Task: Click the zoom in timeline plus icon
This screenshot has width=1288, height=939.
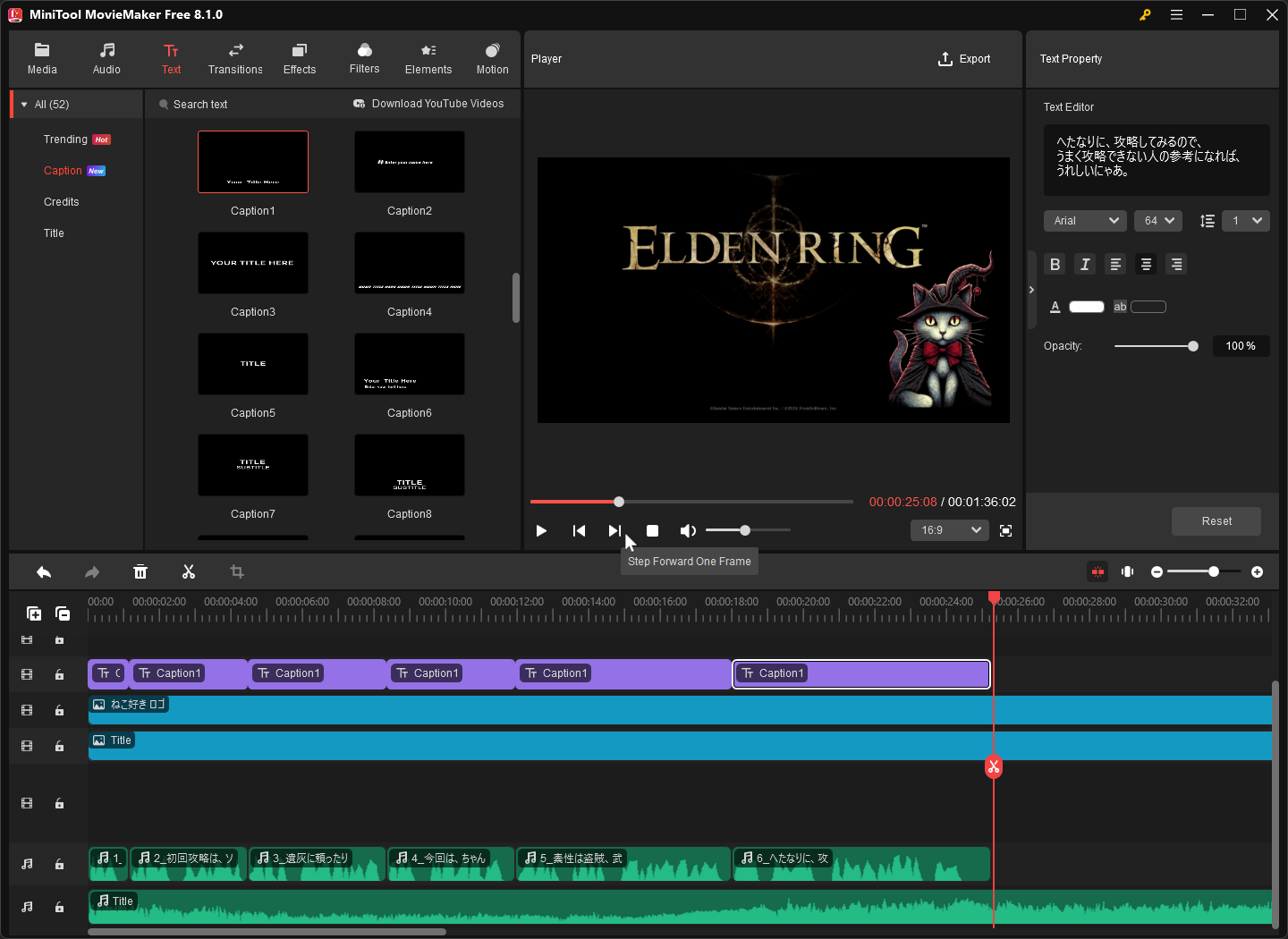Action: pyautogui.click(x=1258, y=572)
